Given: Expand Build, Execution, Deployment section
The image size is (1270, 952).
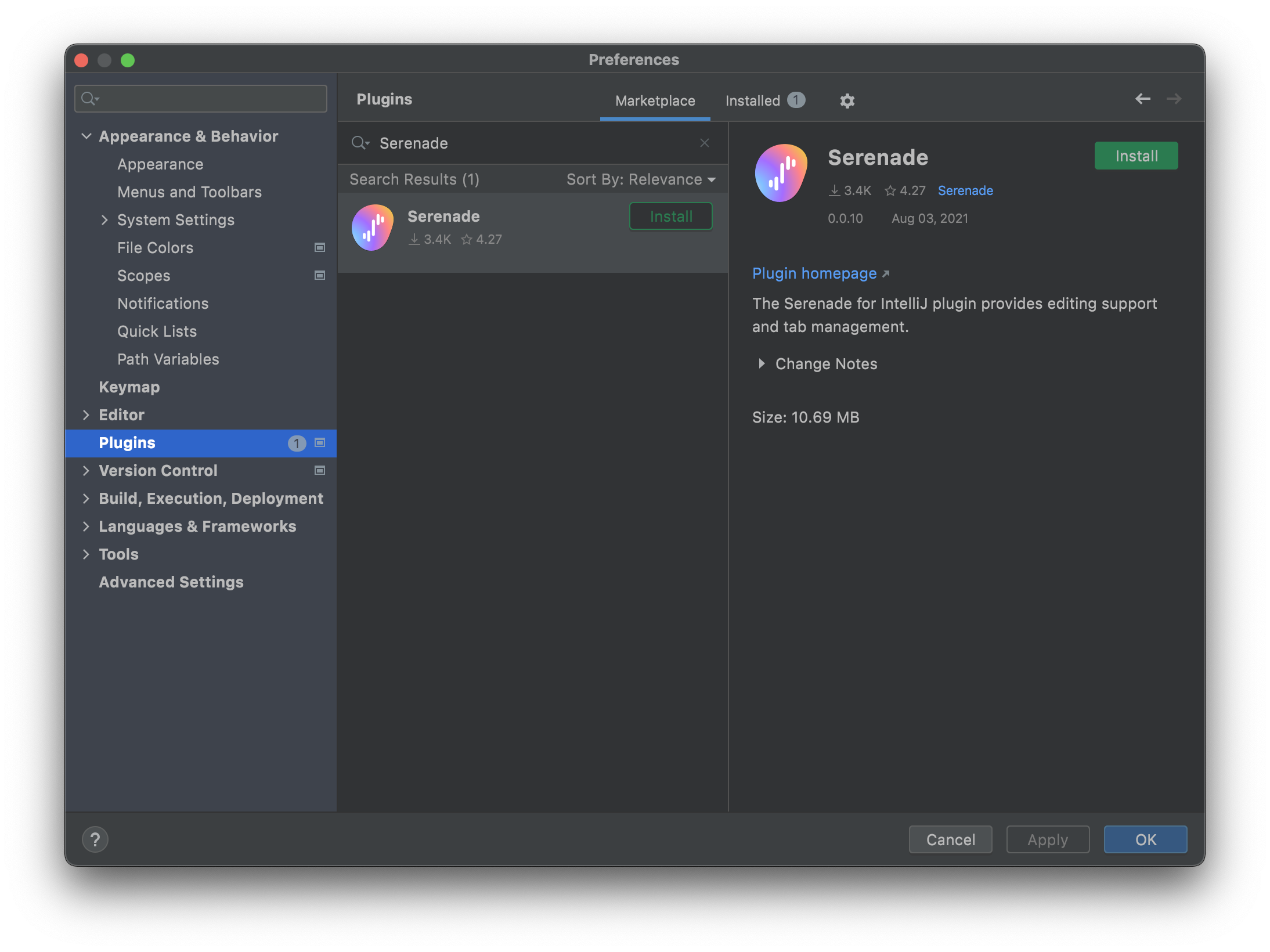Looking at the screenshot, I should point(86,498).
